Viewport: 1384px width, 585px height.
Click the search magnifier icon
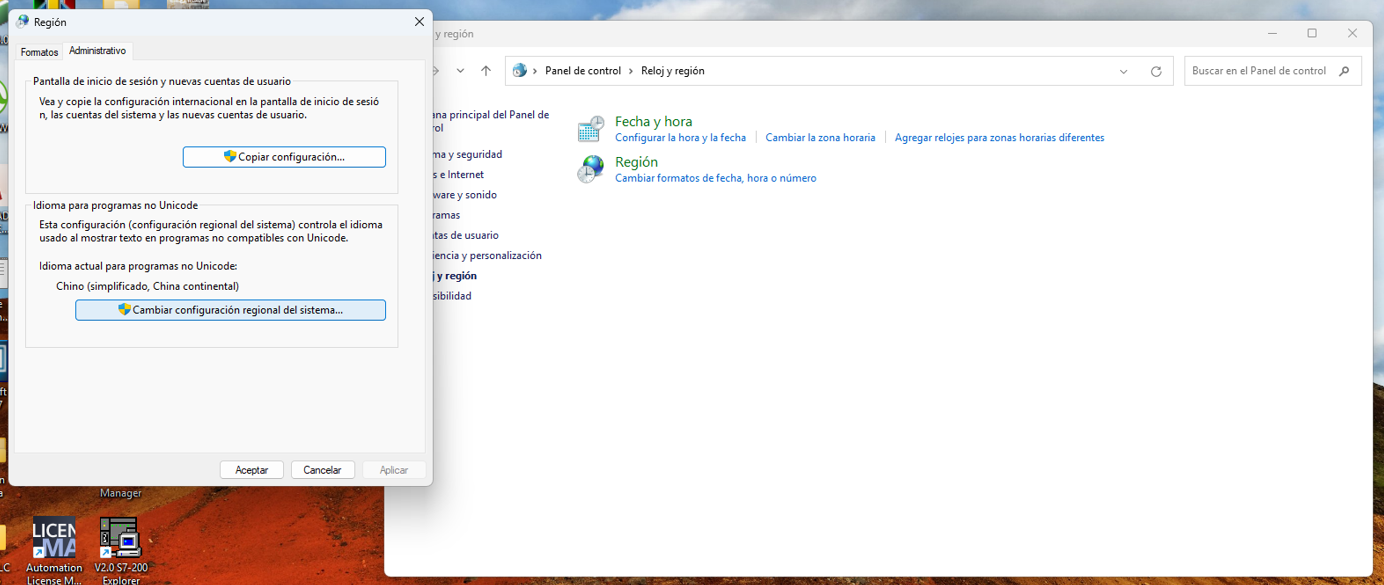pos(1344,71)
